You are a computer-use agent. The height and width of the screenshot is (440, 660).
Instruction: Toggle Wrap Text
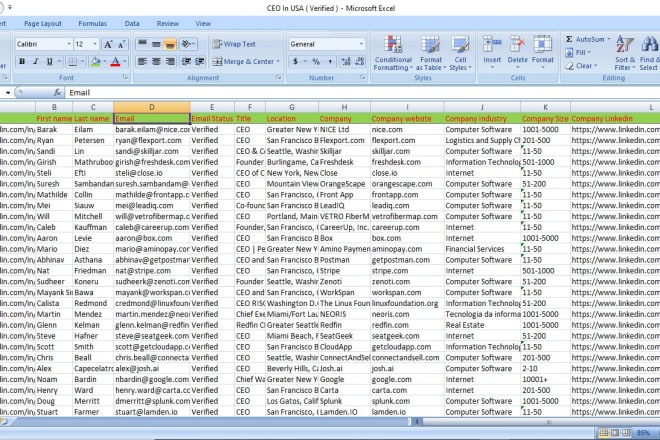(x=234, y=44)
